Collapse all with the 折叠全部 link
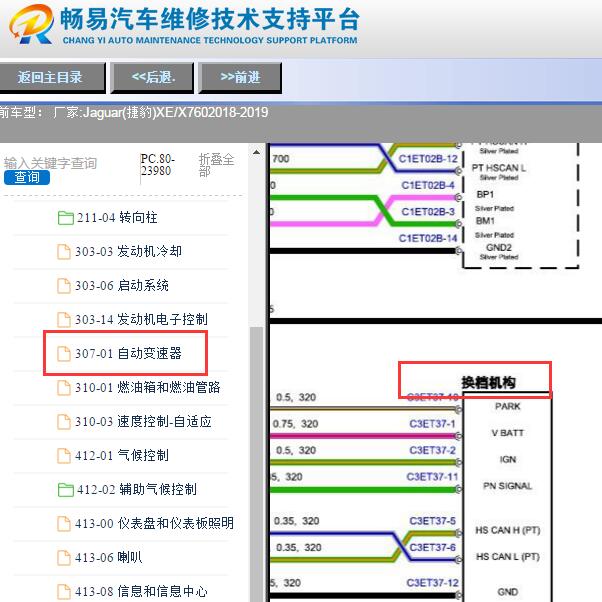Screen dimensions: 602x602 pyautogui.click(x=216, y=165)
